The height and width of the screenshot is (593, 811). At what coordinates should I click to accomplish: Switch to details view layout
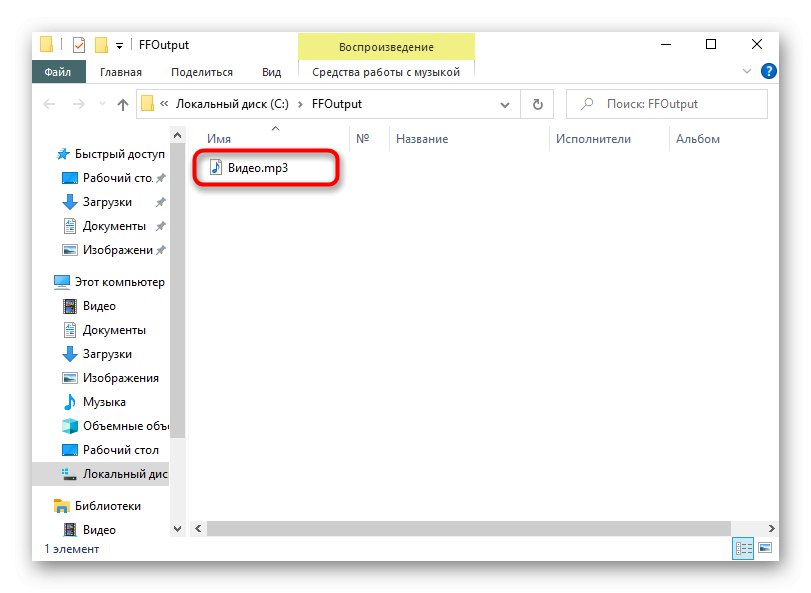point(743,548)
